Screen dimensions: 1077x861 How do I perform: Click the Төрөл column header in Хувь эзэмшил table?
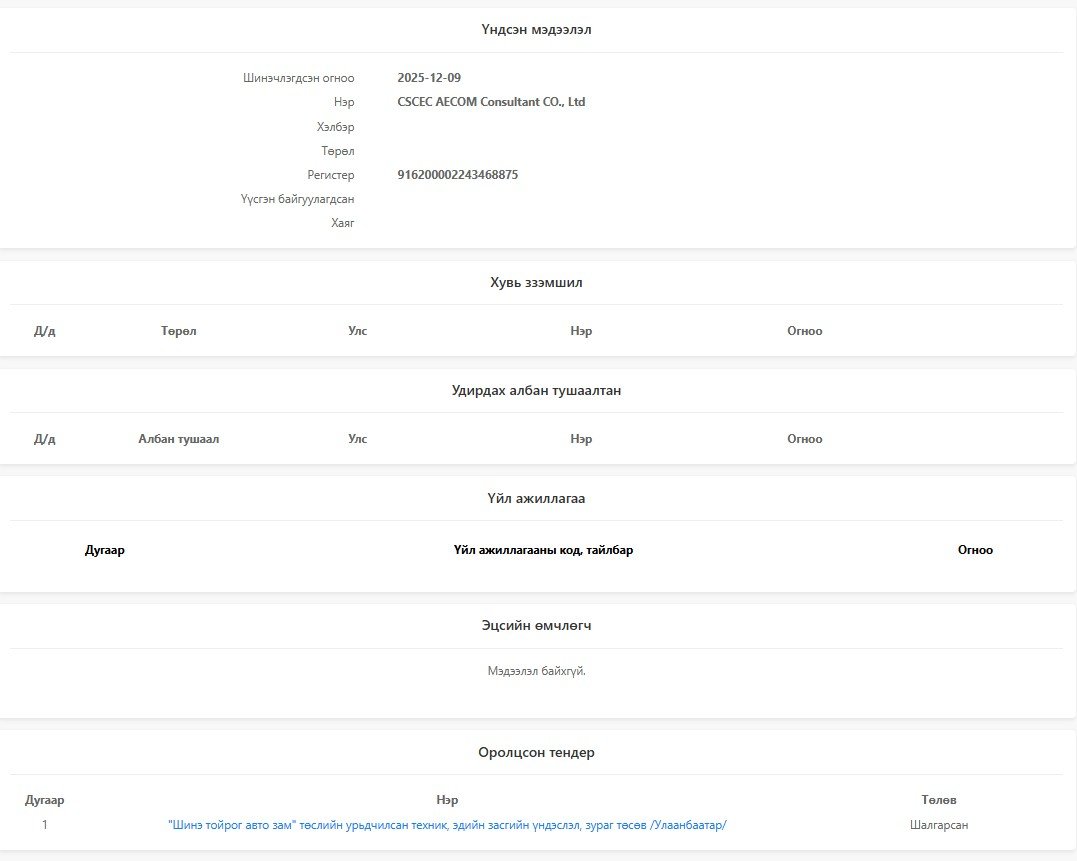178,331
